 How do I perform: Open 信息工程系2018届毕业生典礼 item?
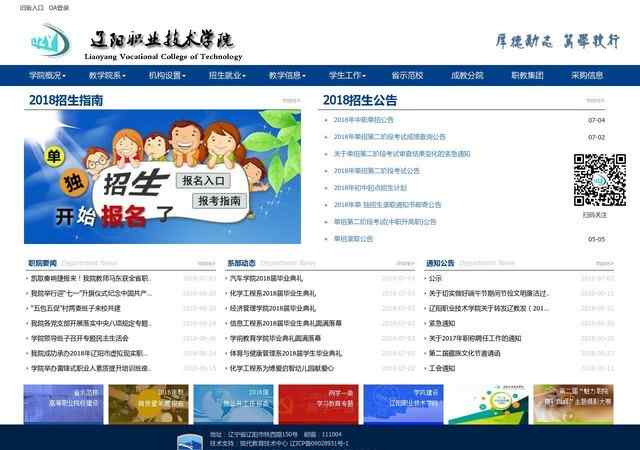[x=285, y=323]
